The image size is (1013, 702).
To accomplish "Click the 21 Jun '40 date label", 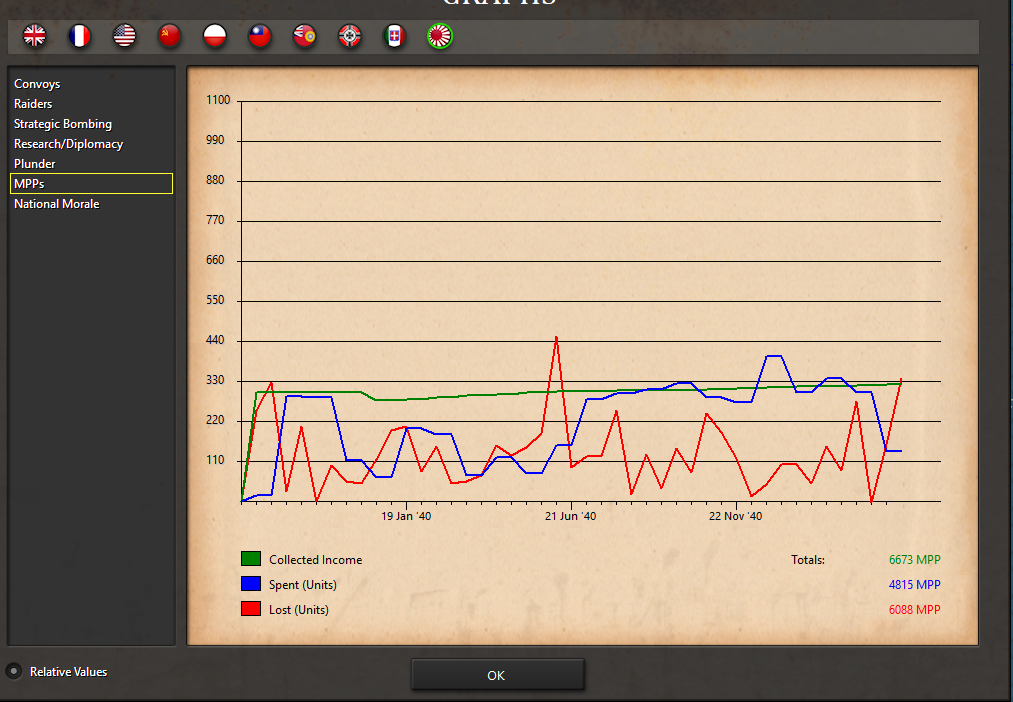I will click(570, 516).
